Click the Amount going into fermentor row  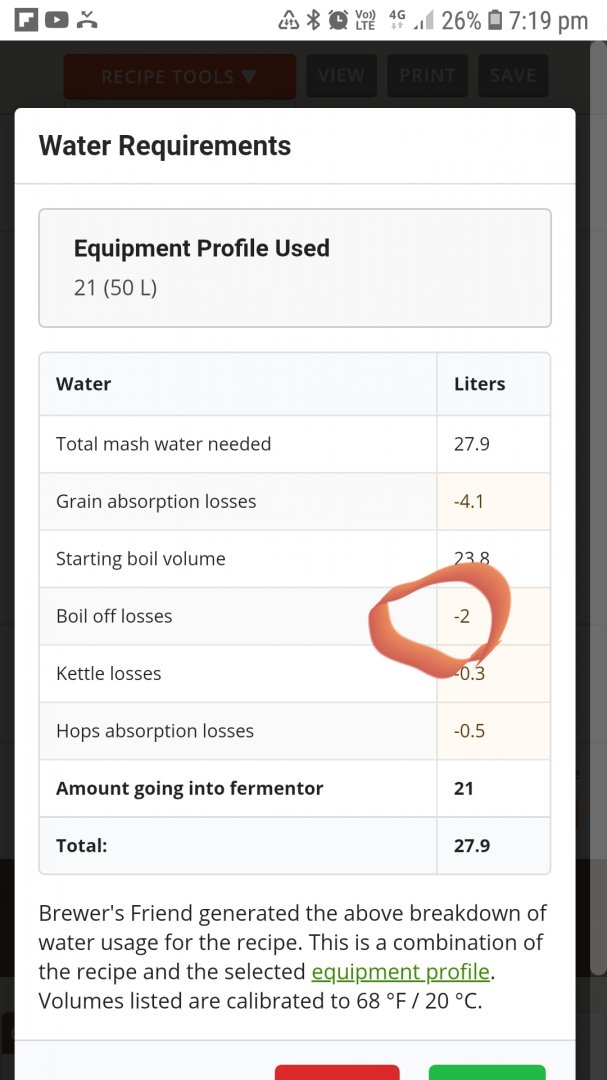[295, 789]
